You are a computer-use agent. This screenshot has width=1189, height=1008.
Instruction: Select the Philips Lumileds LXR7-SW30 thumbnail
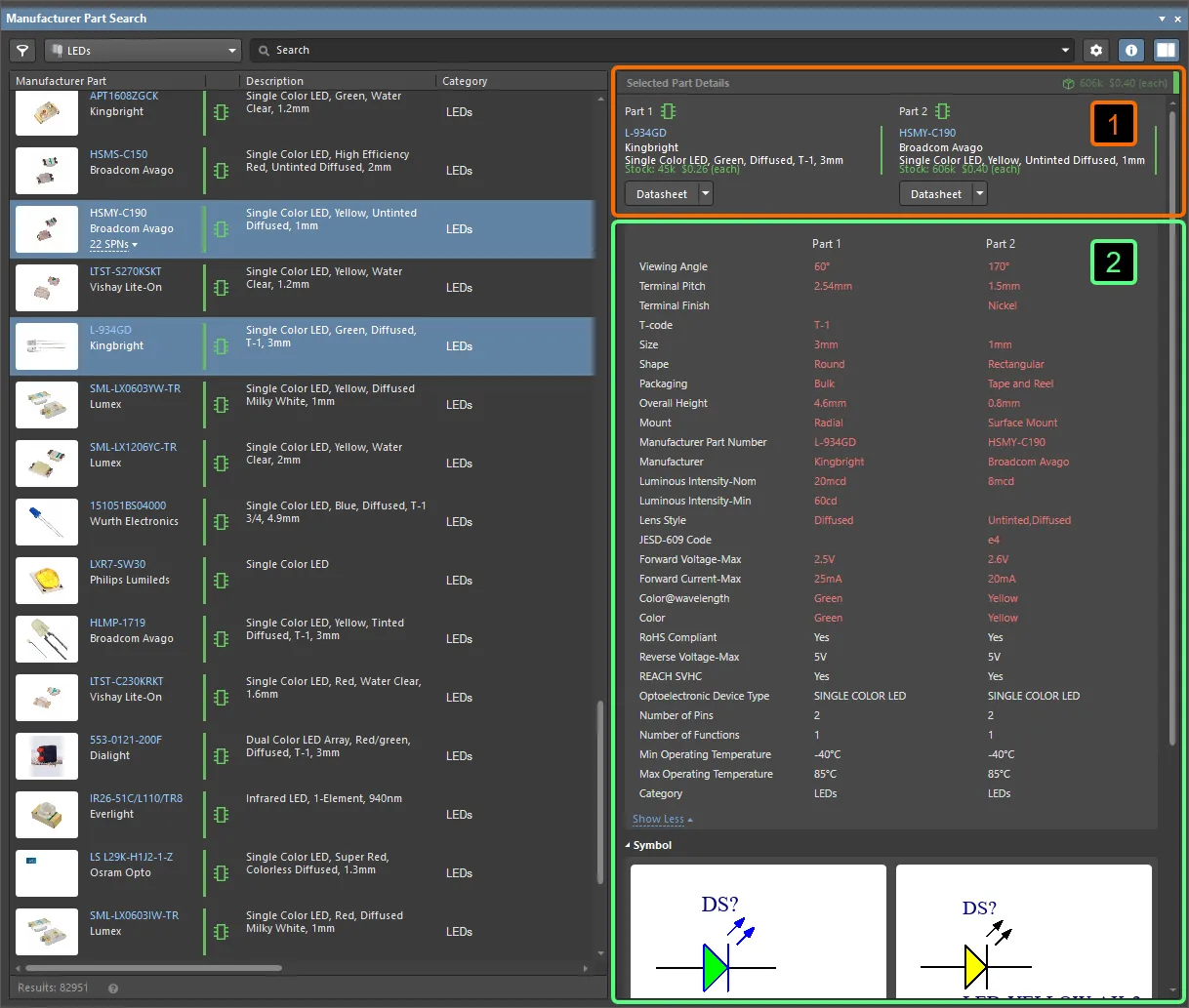click(47, 581)
